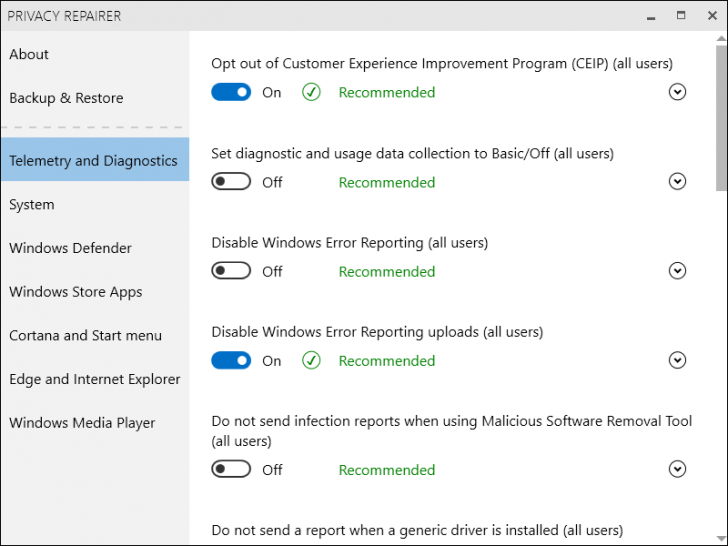Toggle off the CEIP opt-out switch
The image size is (728, 546).
pos(231,92)
